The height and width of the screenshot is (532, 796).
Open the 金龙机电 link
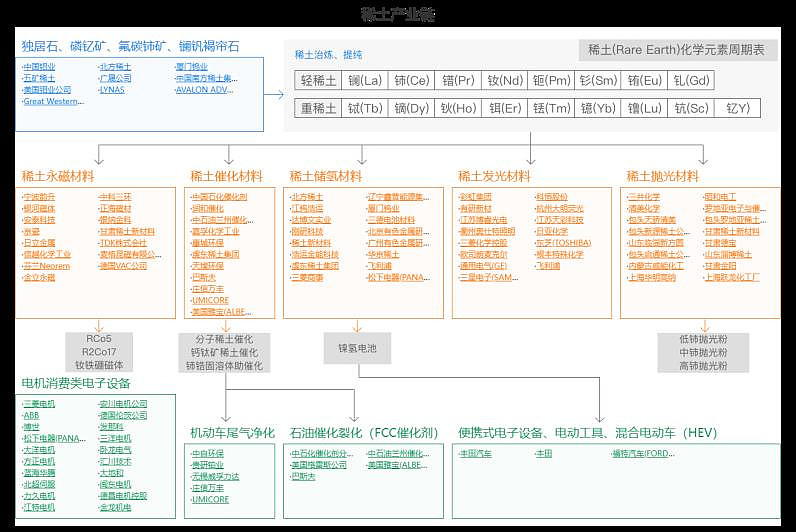[x=115, y=508]
